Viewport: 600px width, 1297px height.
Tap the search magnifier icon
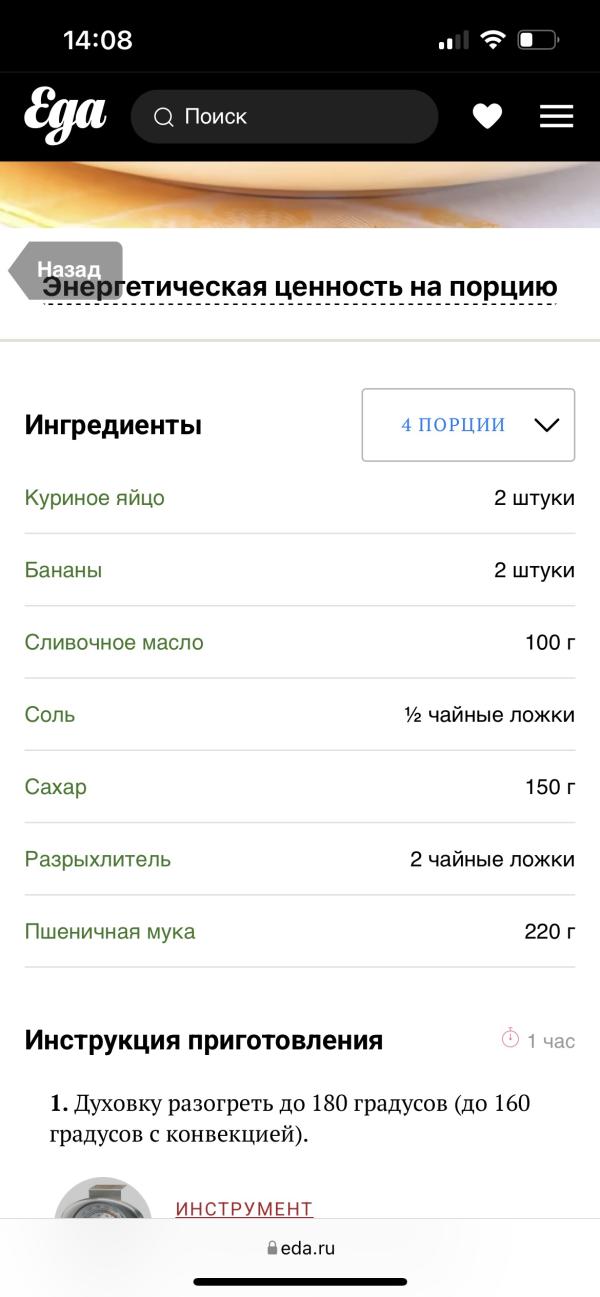(x=163, y=118)
